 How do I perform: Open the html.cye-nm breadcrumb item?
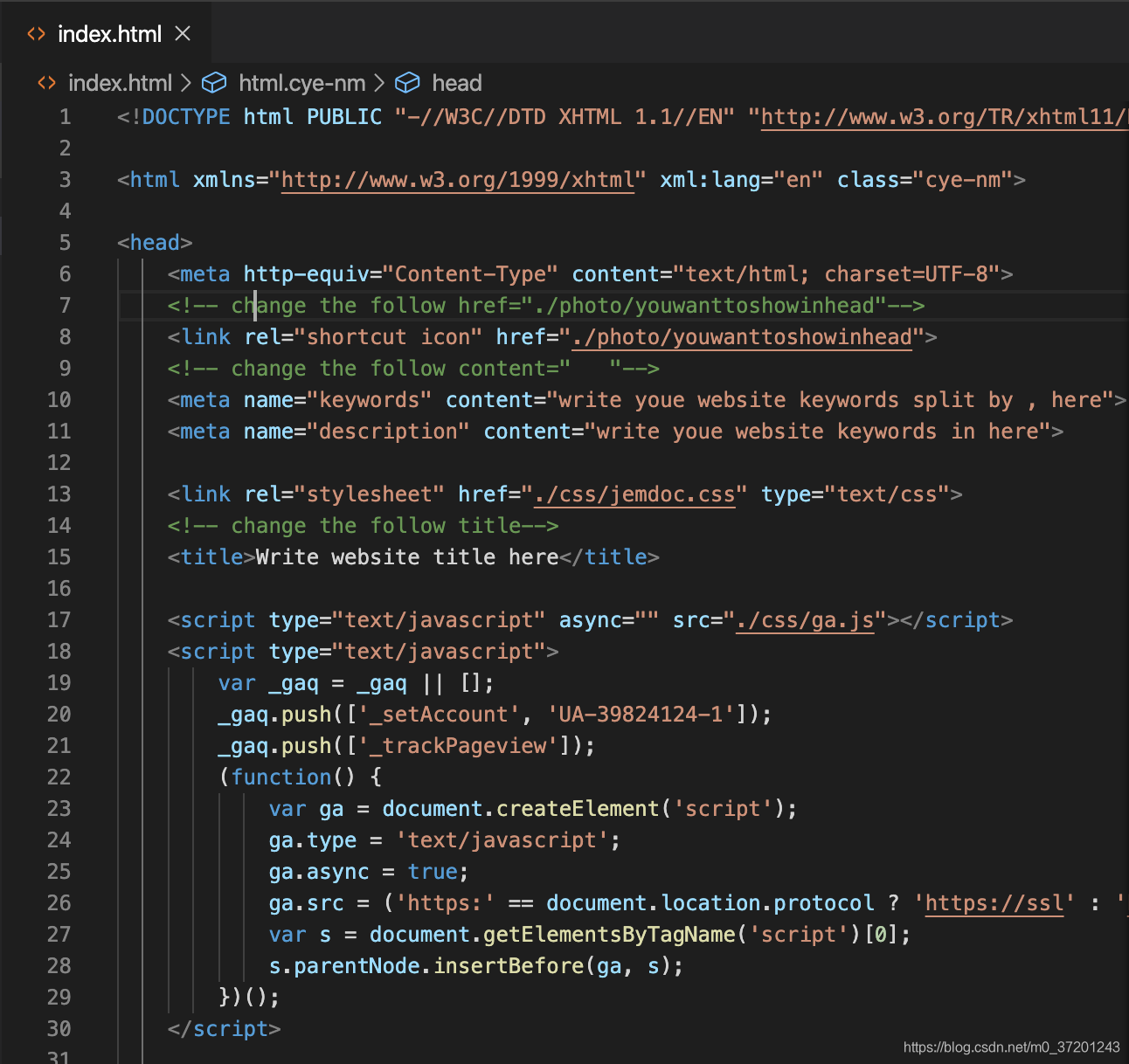click(302, 83)
